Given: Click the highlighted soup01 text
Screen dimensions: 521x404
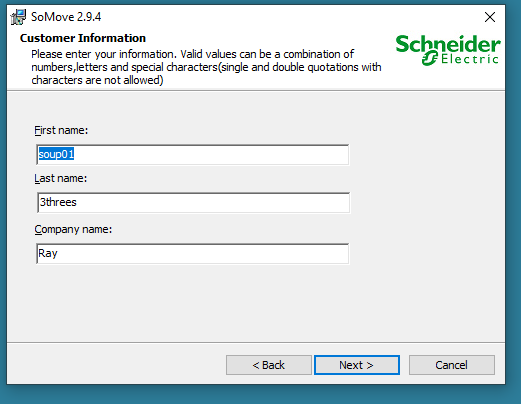Looking at the screenshot, I should [x=56, y=154].
